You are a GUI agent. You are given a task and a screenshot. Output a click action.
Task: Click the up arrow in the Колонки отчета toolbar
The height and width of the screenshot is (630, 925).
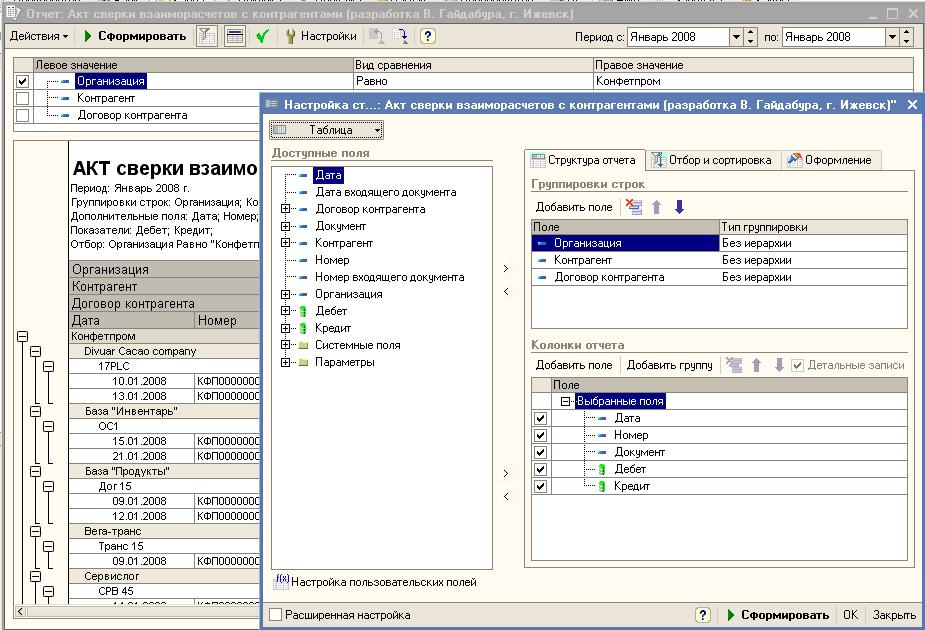click(756, 365)
